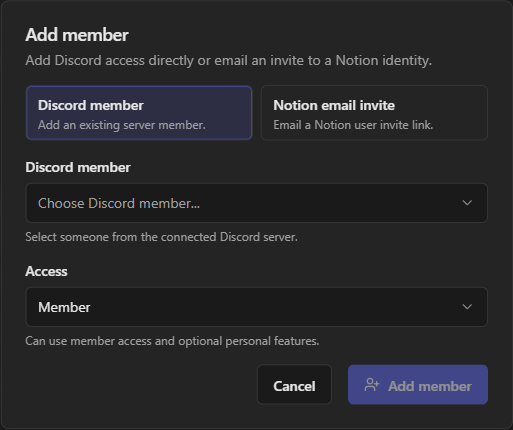The image size is (513, 430).
Task: Click 'Can use member access and optional personal features.' text
Action: [172, 341]
